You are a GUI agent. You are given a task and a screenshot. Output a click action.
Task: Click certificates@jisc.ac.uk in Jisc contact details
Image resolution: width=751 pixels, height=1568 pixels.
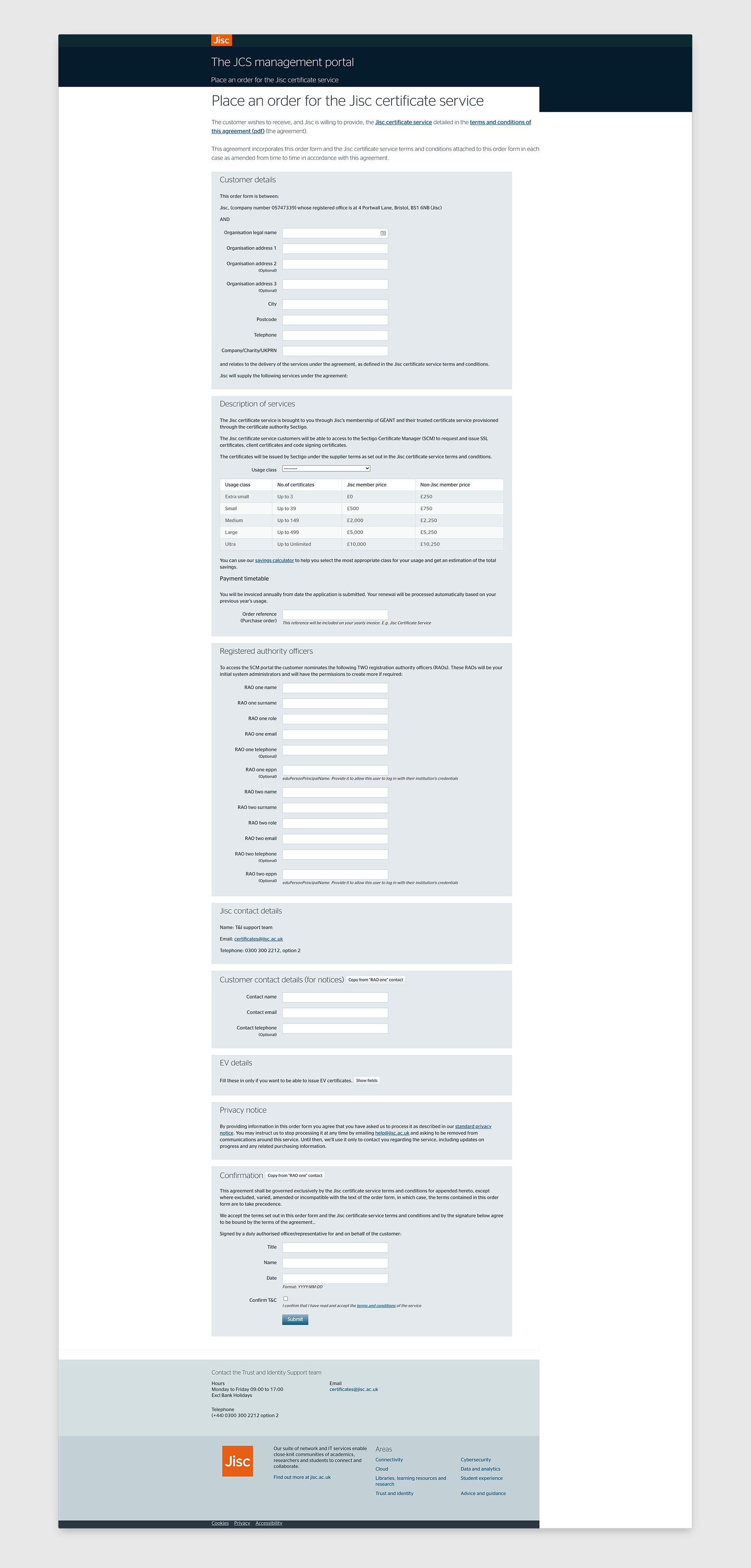click(x=259, y=939)
